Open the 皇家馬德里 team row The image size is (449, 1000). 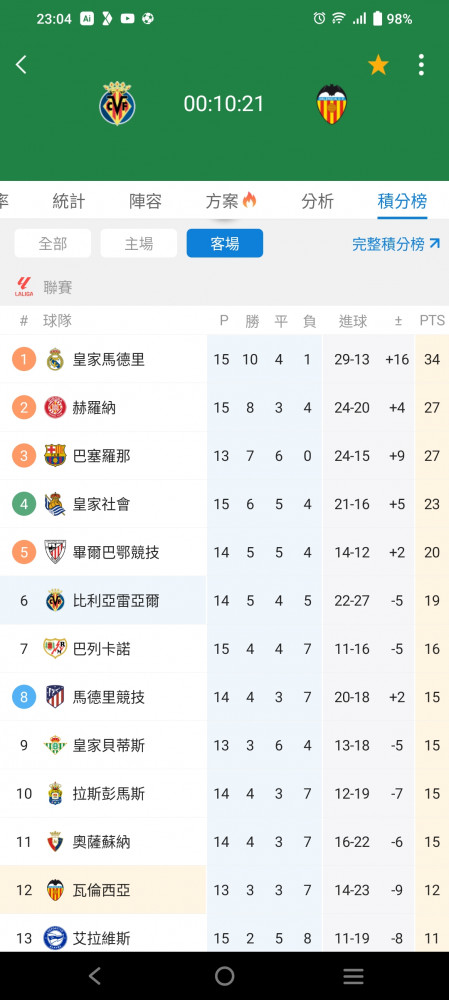(224, 359)
